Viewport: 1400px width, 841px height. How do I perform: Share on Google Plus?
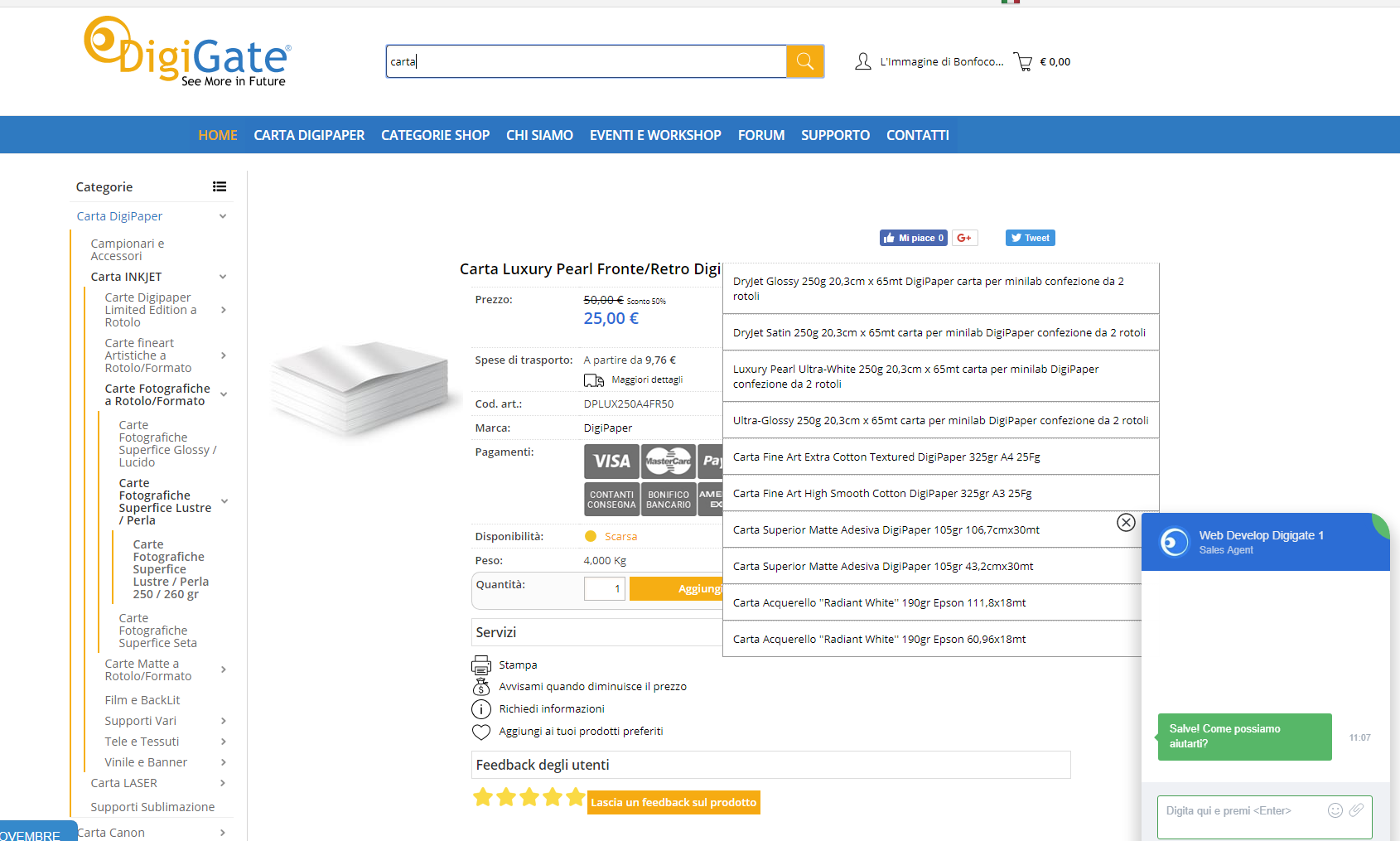pos(964,238)
